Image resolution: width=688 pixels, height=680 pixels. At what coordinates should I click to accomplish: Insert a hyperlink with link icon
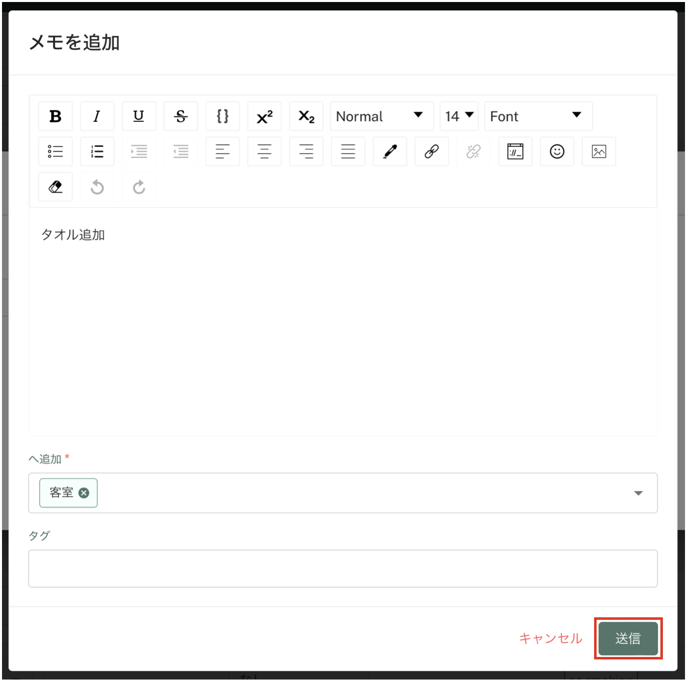pos(432,152)
